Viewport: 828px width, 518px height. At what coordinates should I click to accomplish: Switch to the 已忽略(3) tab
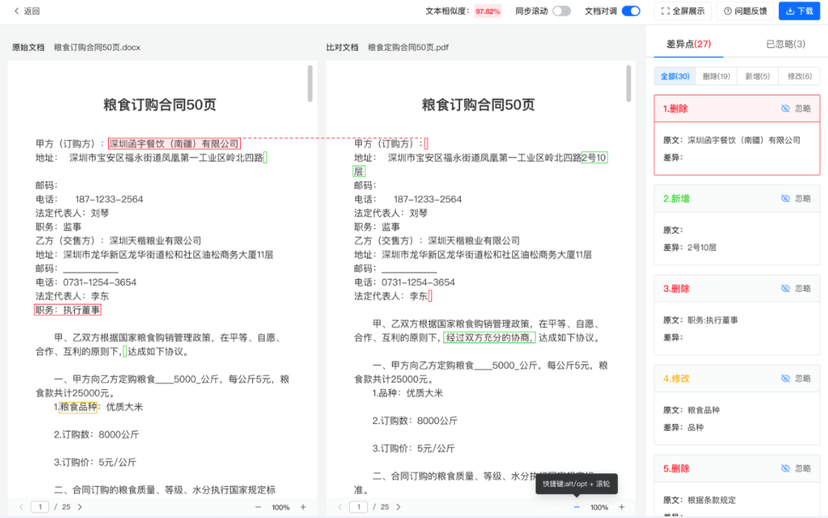point(785,44)
